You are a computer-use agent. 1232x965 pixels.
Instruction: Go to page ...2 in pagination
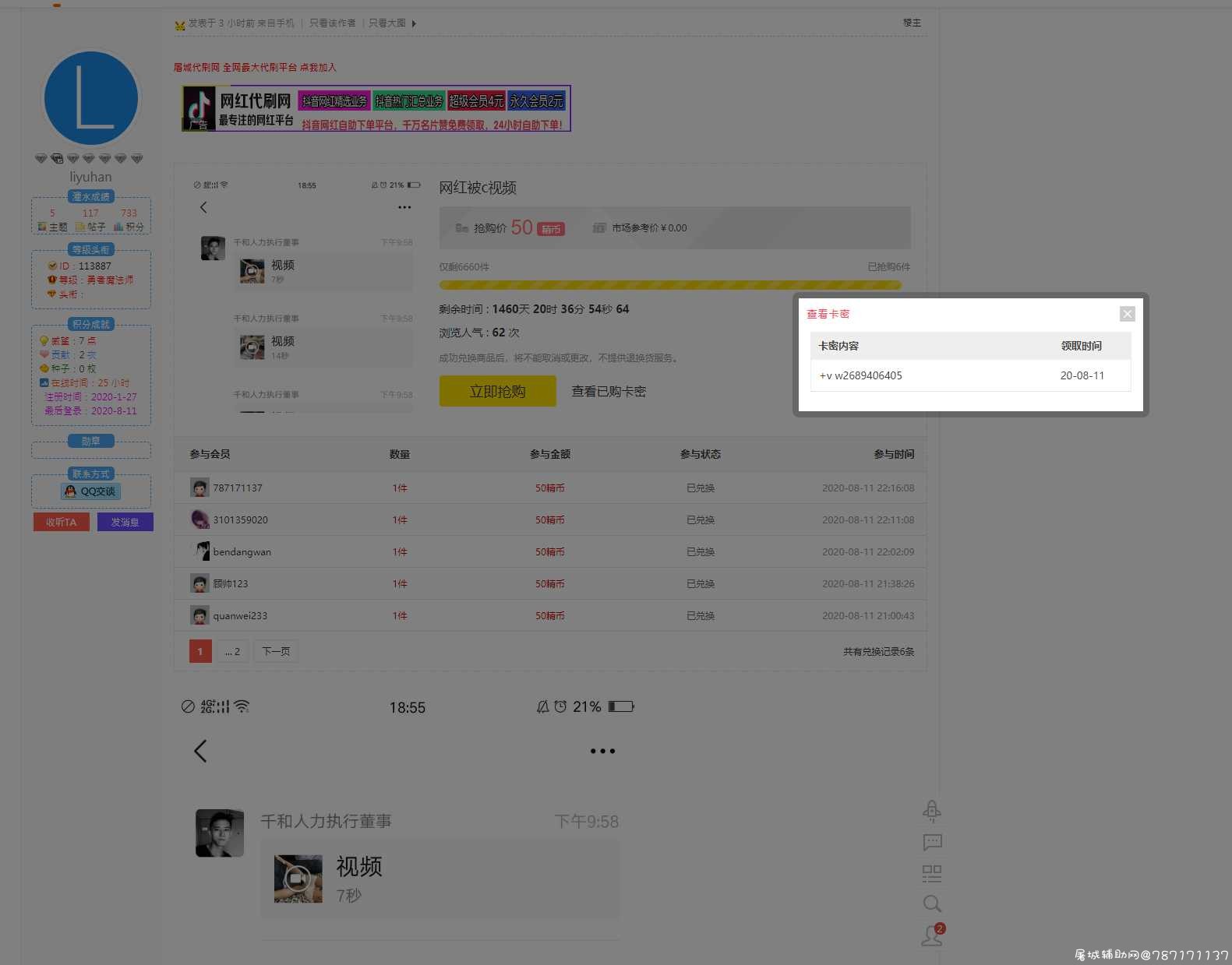[x=232, y=651]
